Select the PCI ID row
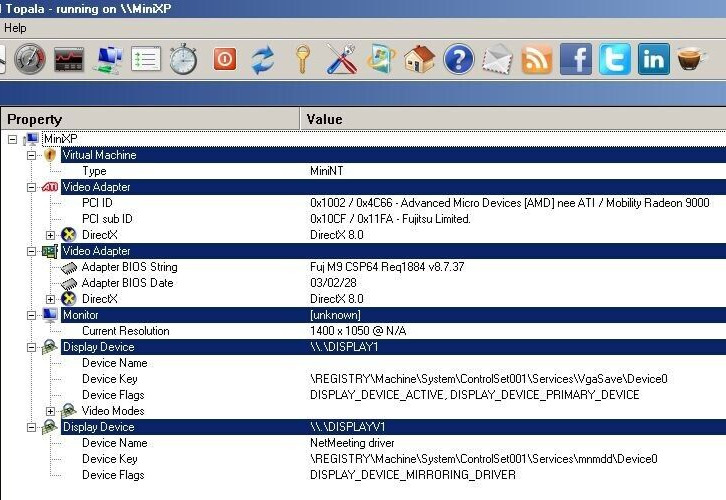The width and height of the screenshot is (726, 500). click(x=393, y=203)
